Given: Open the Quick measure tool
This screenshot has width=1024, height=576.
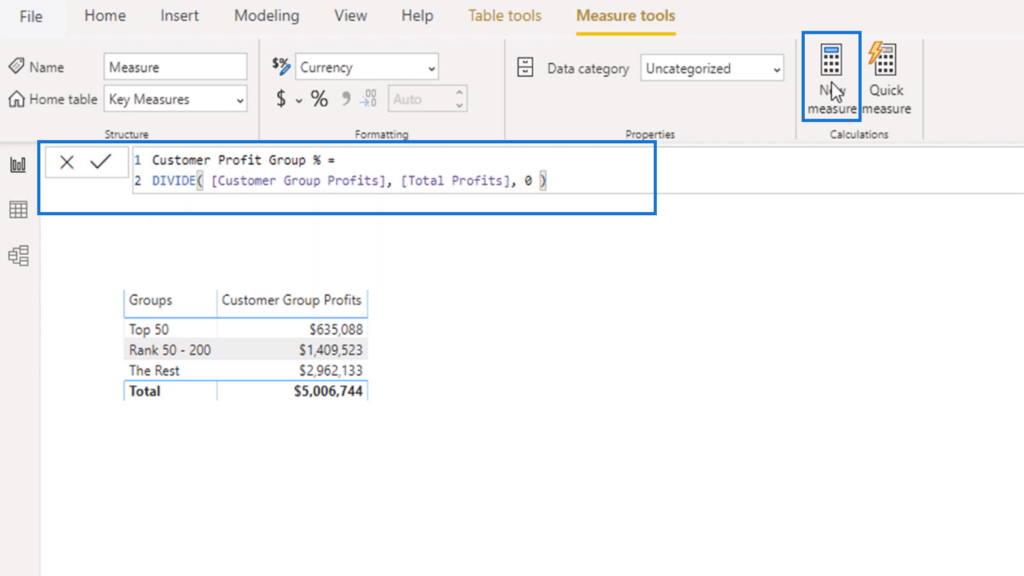Looking at the screenshot, I should tap(886, 78).
